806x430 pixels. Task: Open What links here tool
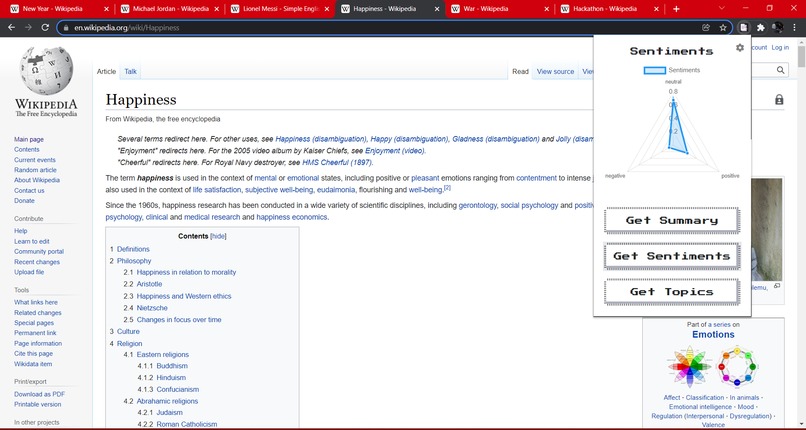(x=36, y=302)
